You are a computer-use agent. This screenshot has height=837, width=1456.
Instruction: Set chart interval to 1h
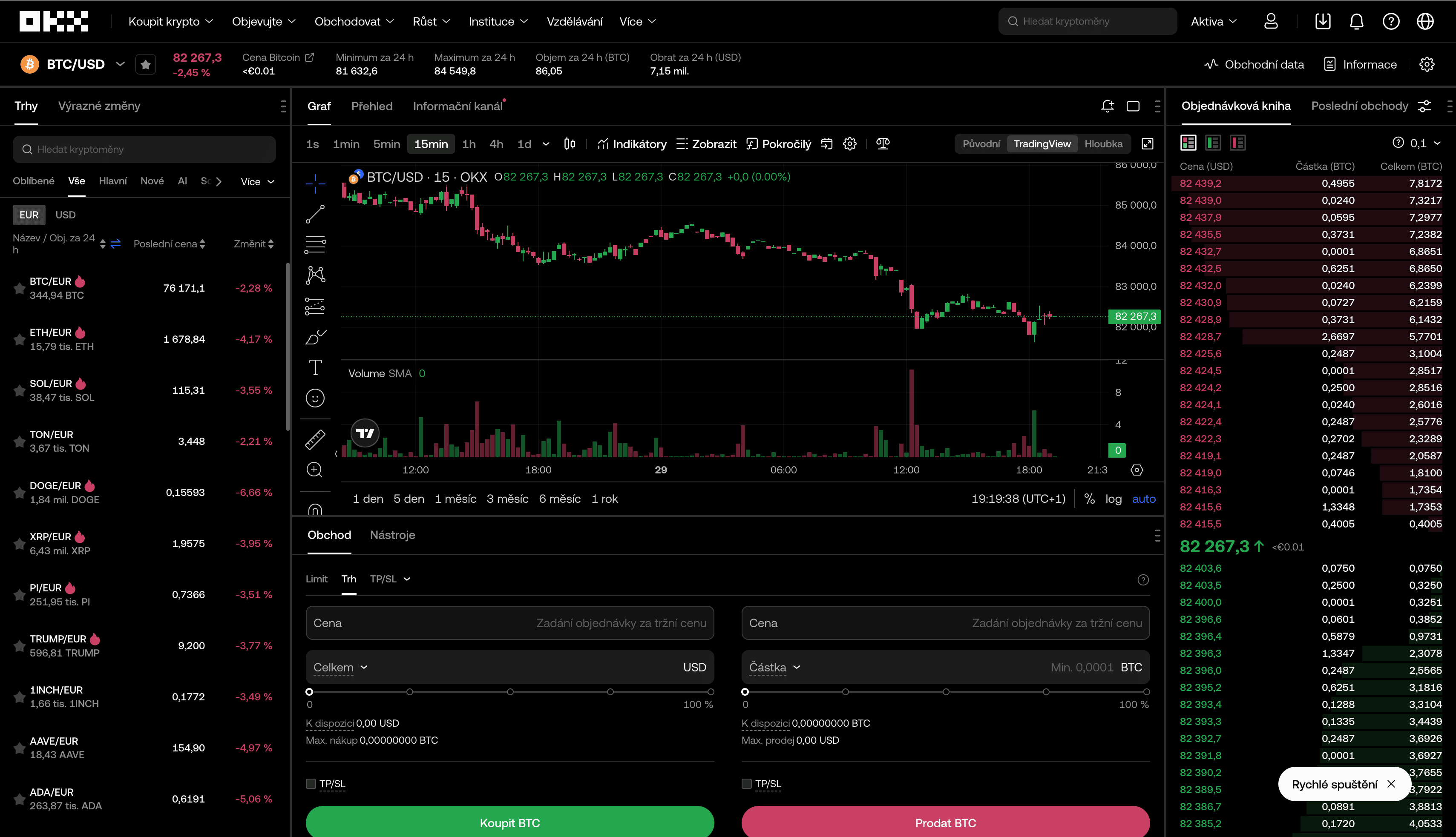tap(469, 144)
